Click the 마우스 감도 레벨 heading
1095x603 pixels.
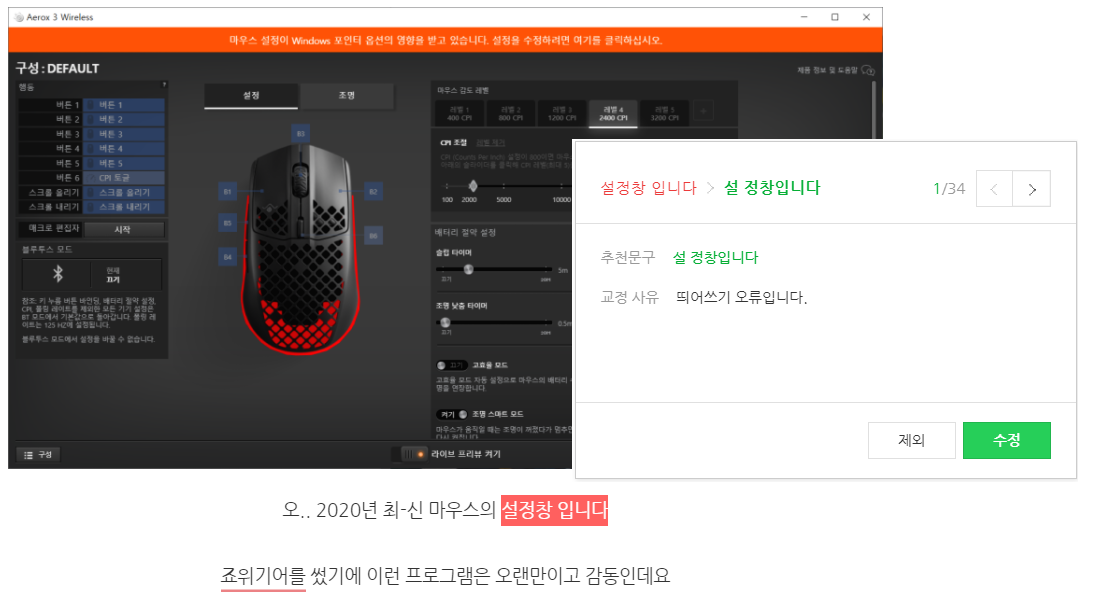(x=463, y=90)
